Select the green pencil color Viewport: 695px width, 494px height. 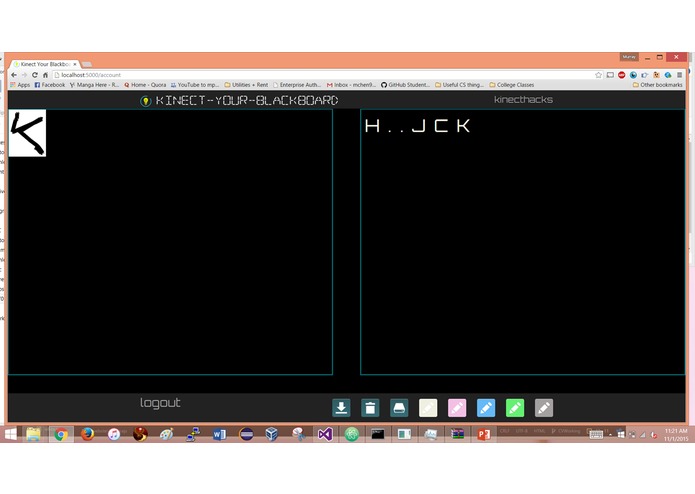(515, 408)
